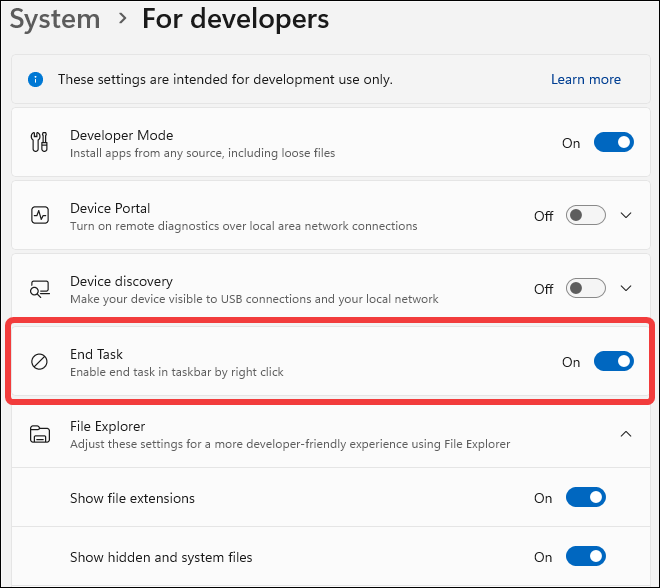Click the End Task label
The height and width of the screenshot is (588, 660).
pos(96,354)
